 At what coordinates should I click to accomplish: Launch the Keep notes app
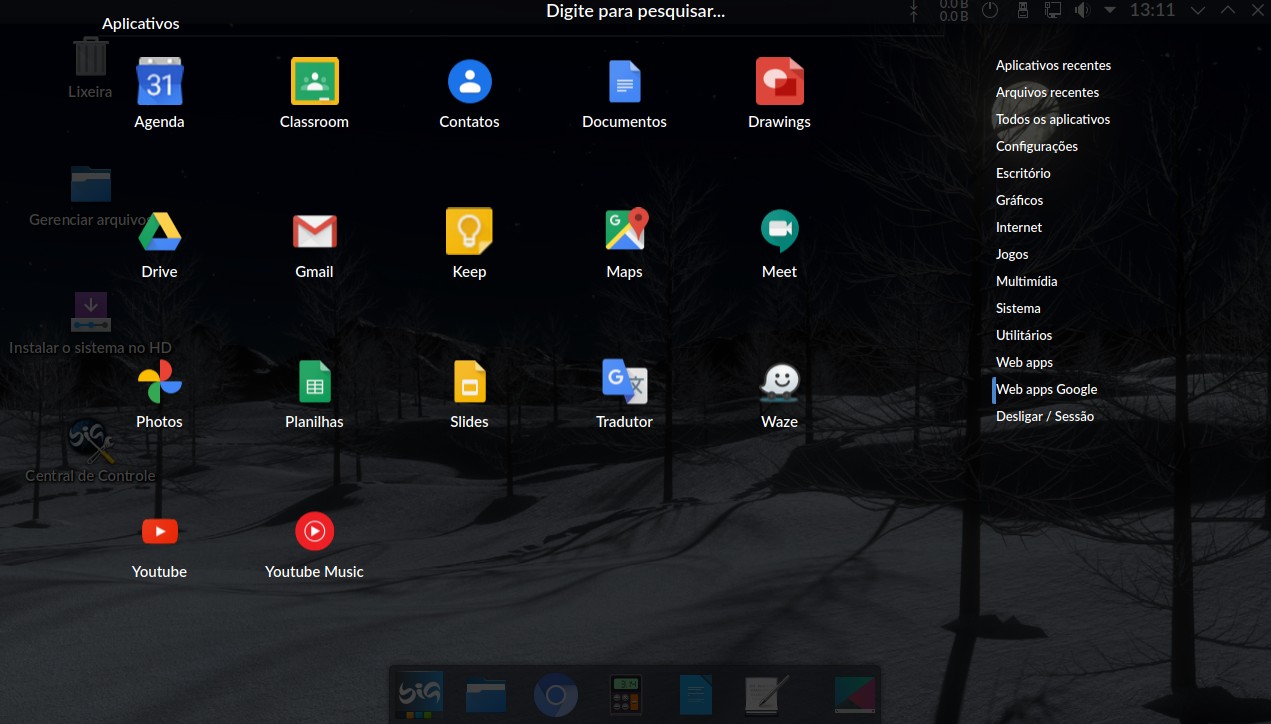[x=469, y=243]
